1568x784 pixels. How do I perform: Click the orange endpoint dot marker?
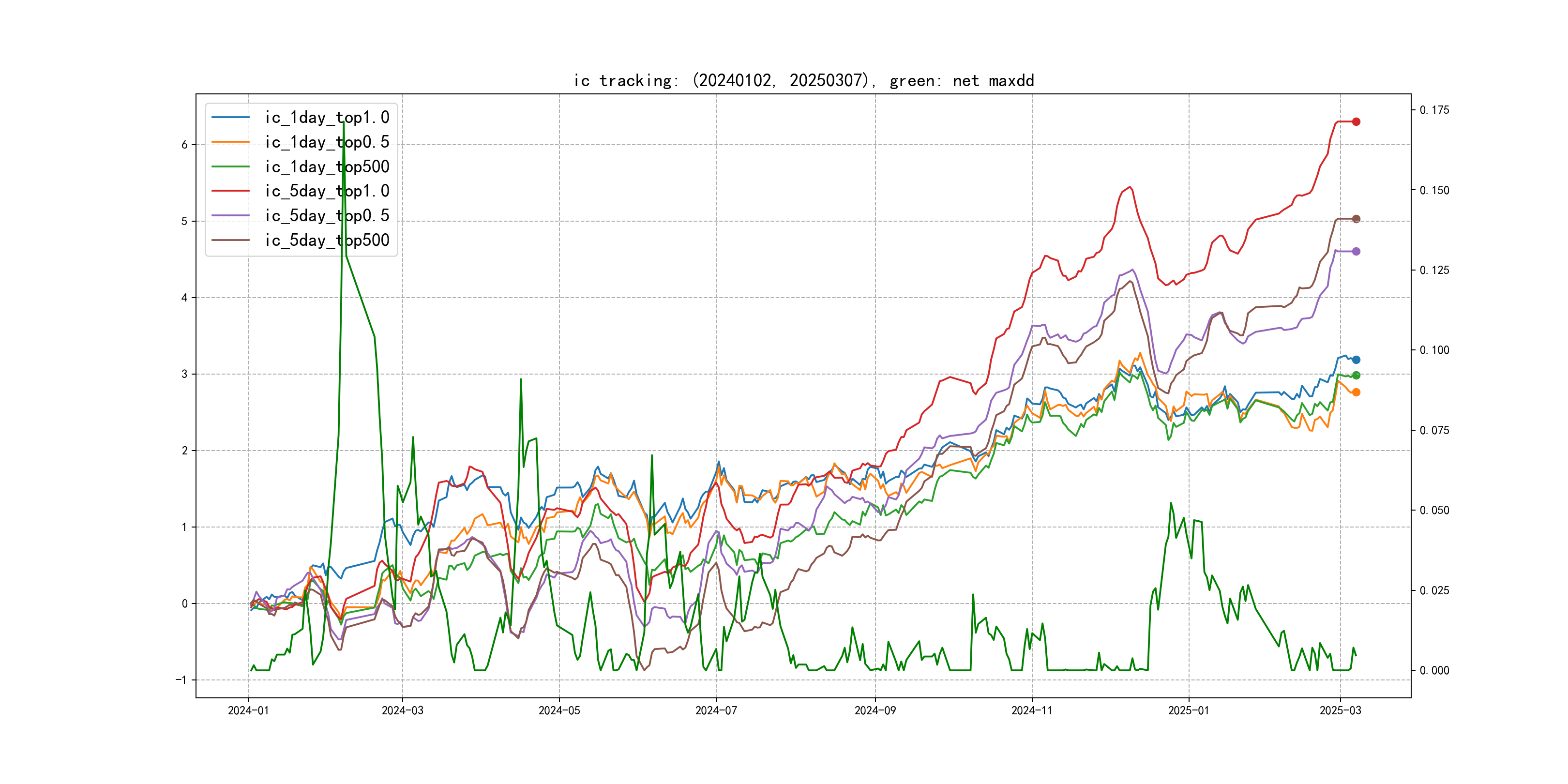tap(1356, 392)
